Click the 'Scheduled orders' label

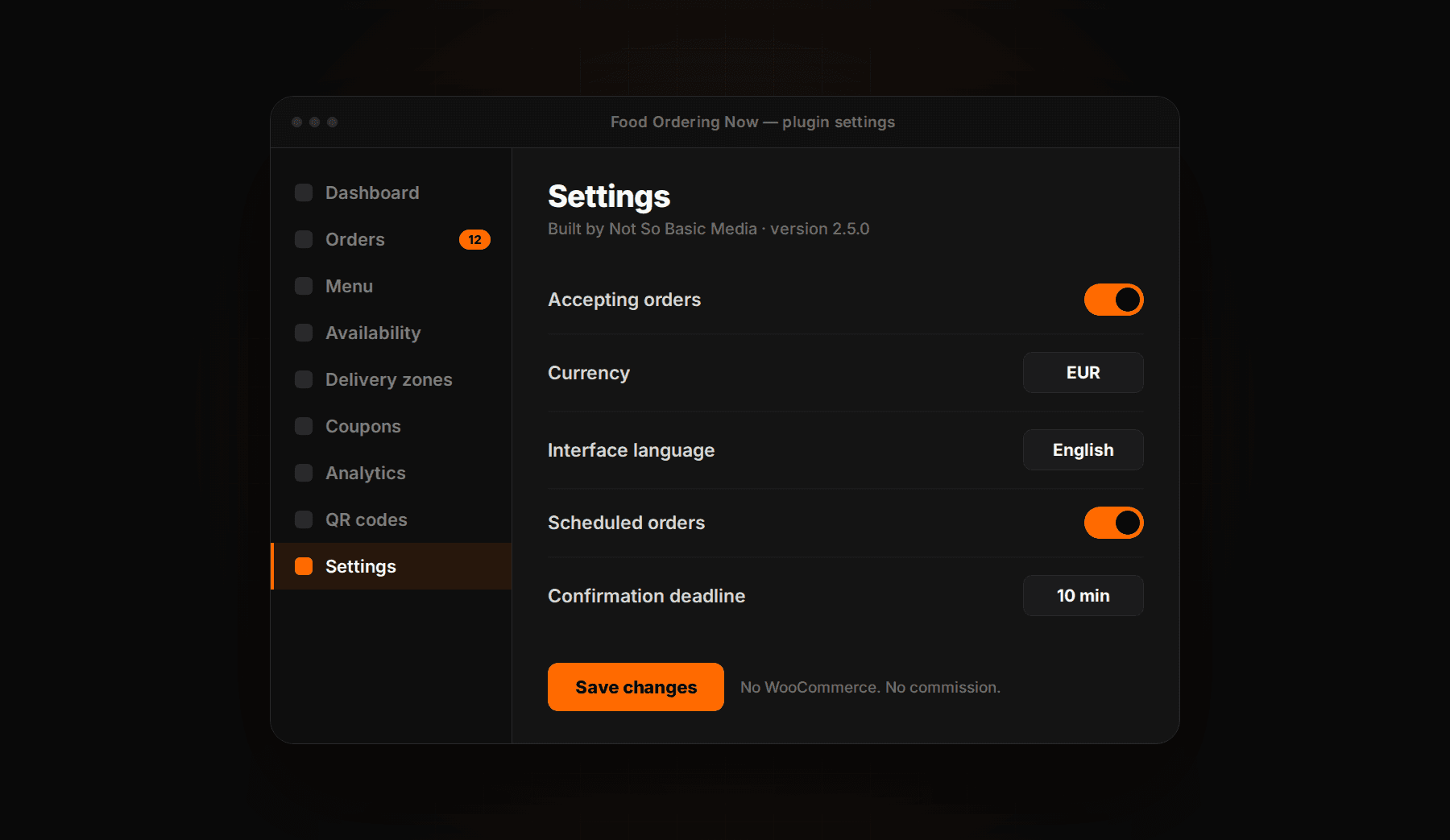(x=627, y=523)
